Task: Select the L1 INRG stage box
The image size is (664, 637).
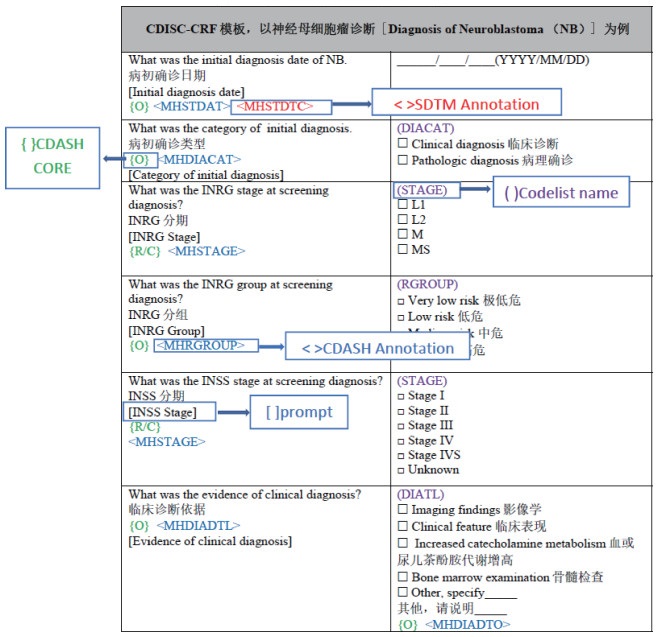Action: [403, 205]
